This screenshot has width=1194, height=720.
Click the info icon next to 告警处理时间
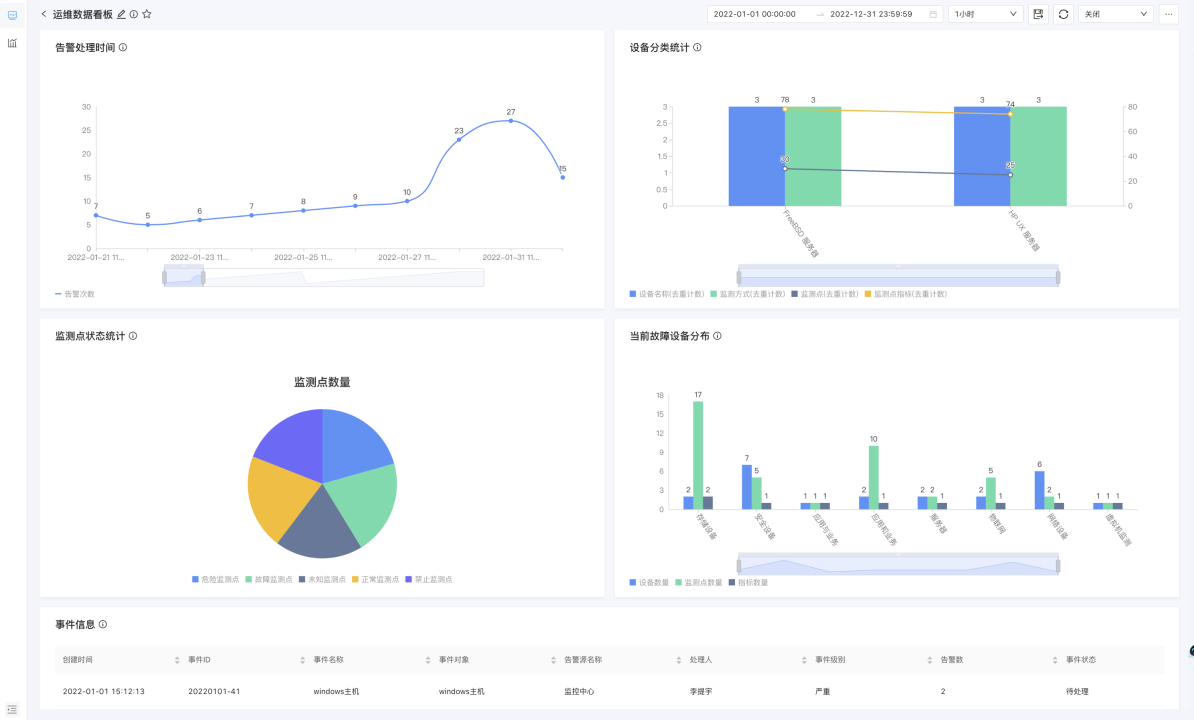click(x=123, y=47)
